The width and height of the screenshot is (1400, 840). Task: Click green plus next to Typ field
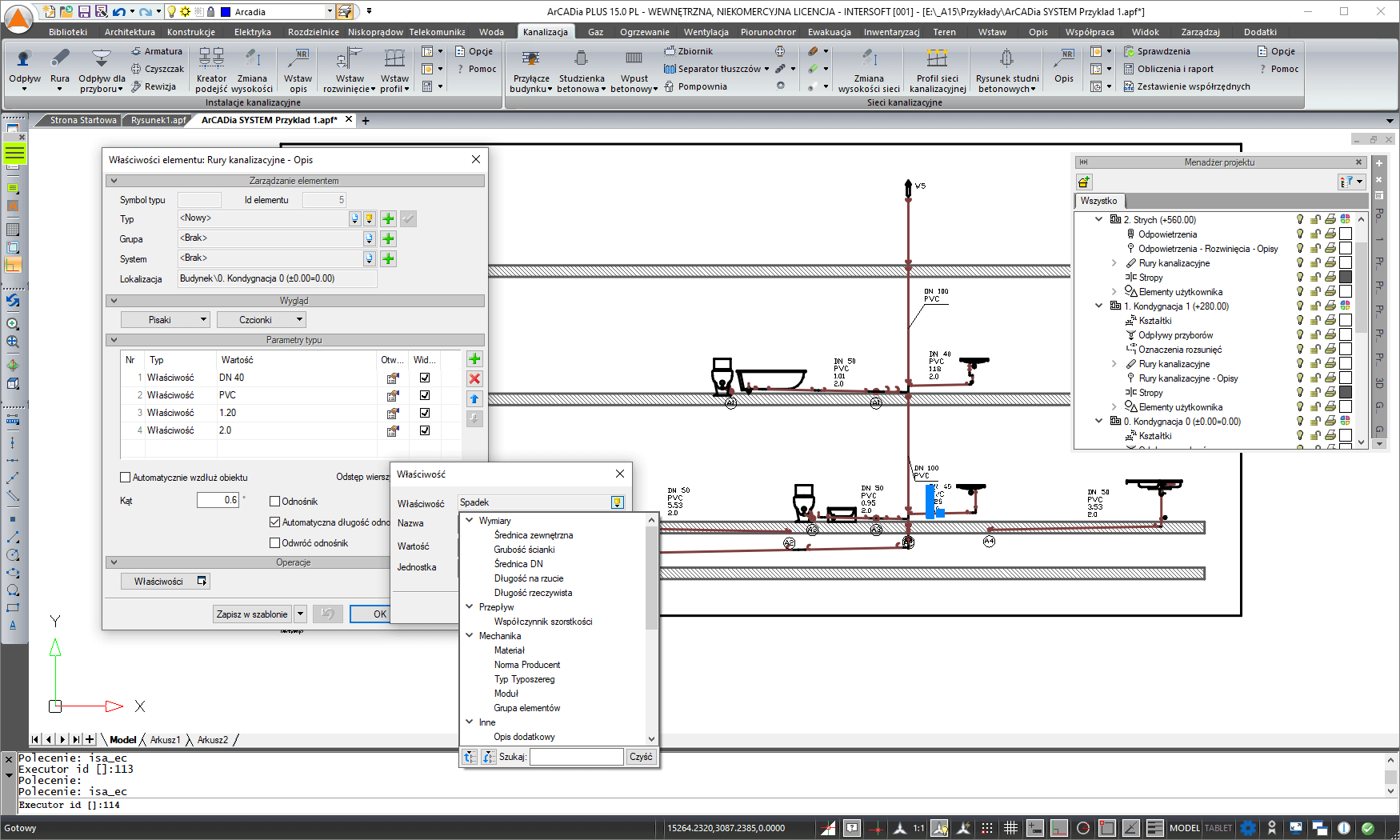(x=388, y=218)
